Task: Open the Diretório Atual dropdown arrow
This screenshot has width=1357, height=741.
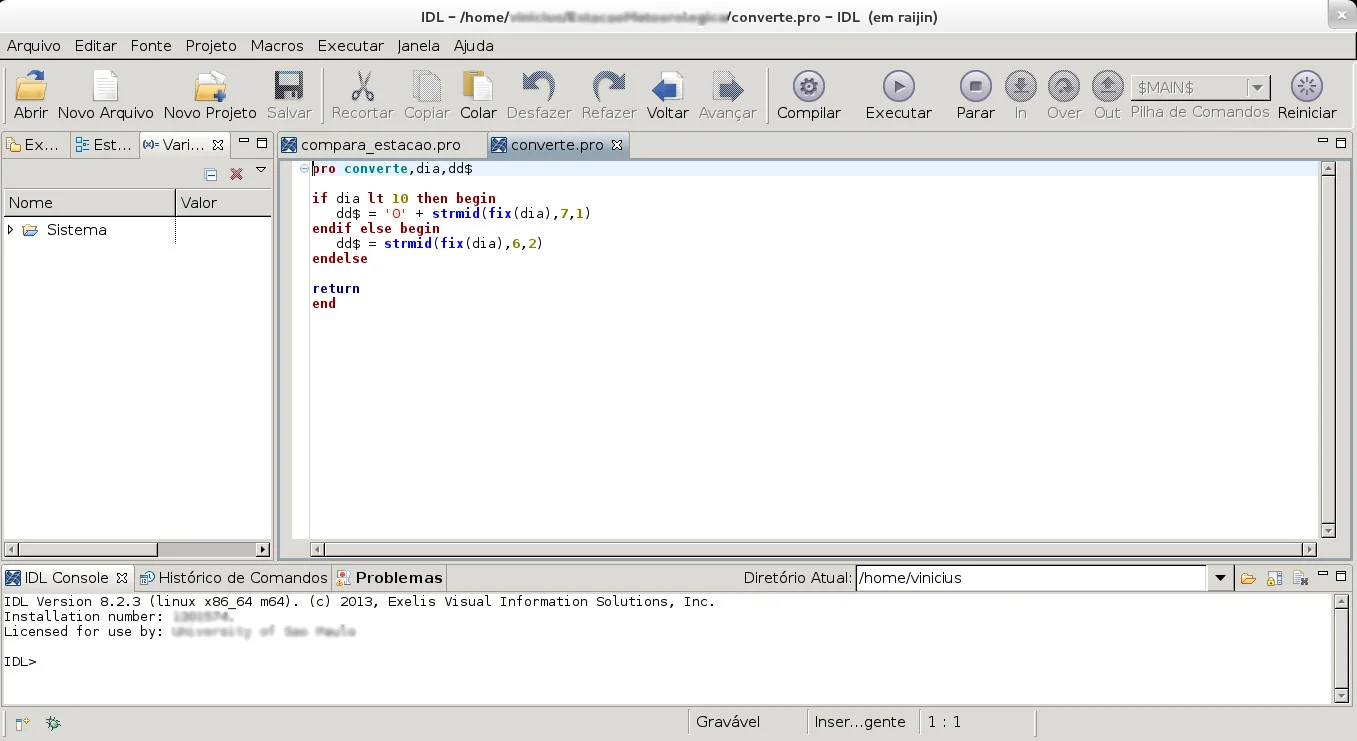Action: [x=1219, y=578]
